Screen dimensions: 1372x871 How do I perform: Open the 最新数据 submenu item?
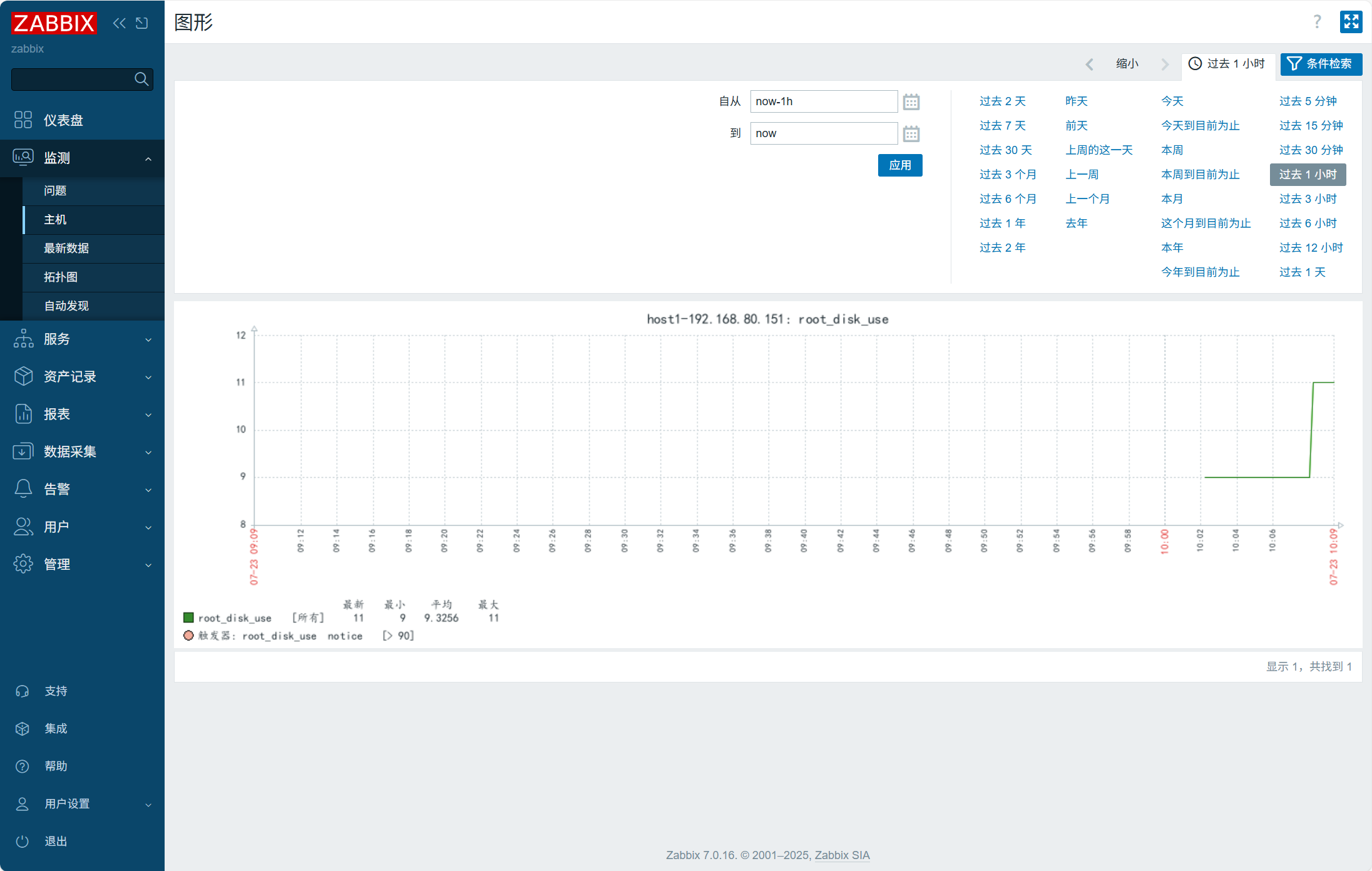point(94,249)
